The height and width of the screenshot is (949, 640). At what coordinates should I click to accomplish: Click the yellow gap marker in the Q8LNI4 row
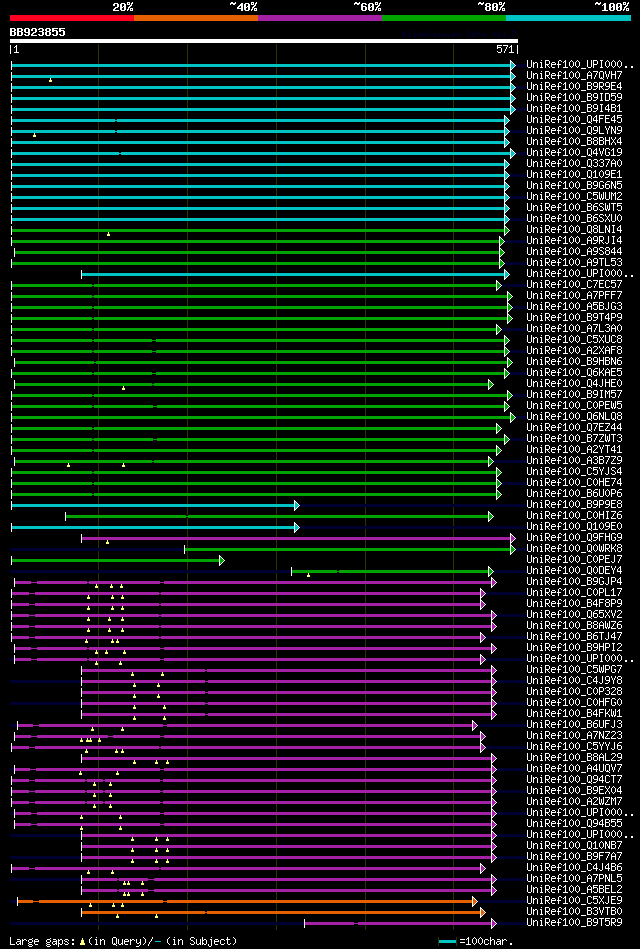click(108, 234)
